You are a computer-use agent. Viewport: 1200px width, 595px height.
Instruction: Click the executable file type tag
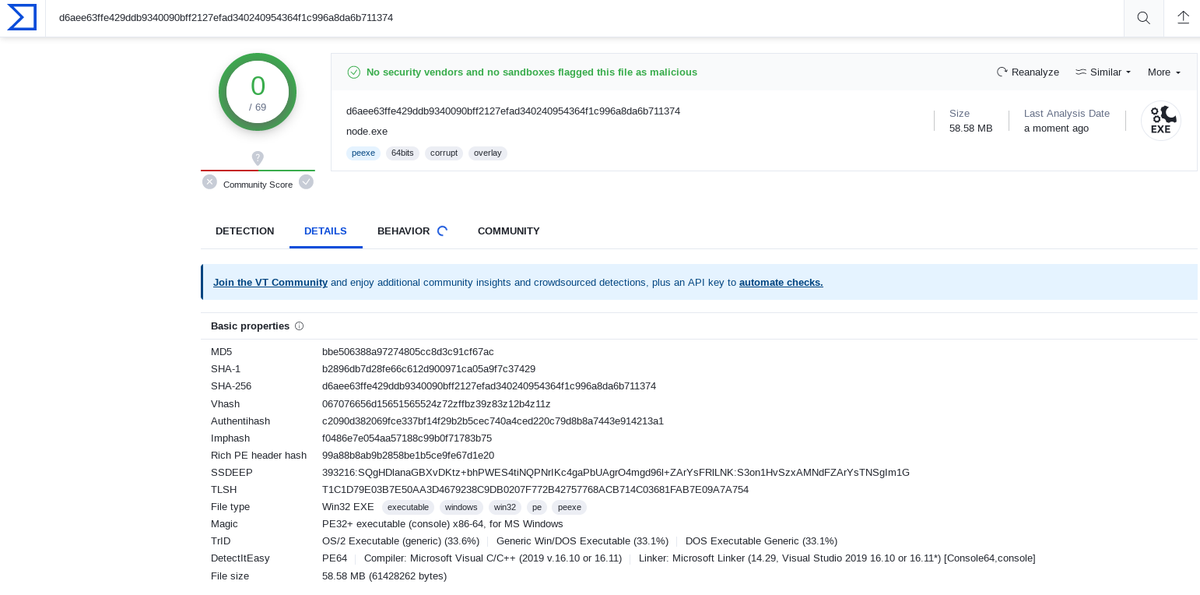pyautogui.click(x=408, y=507)
